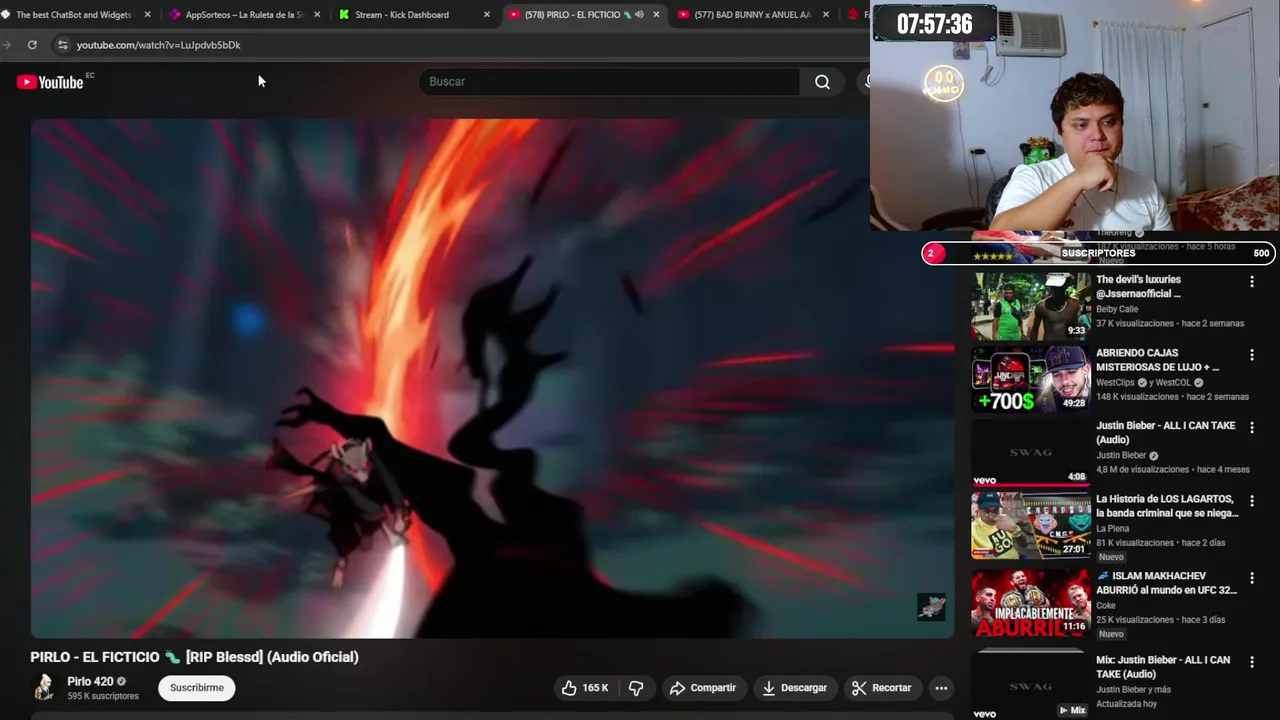
Task: Switch to Stream - Kick Dashboard tab
Action: pos(414,15)
